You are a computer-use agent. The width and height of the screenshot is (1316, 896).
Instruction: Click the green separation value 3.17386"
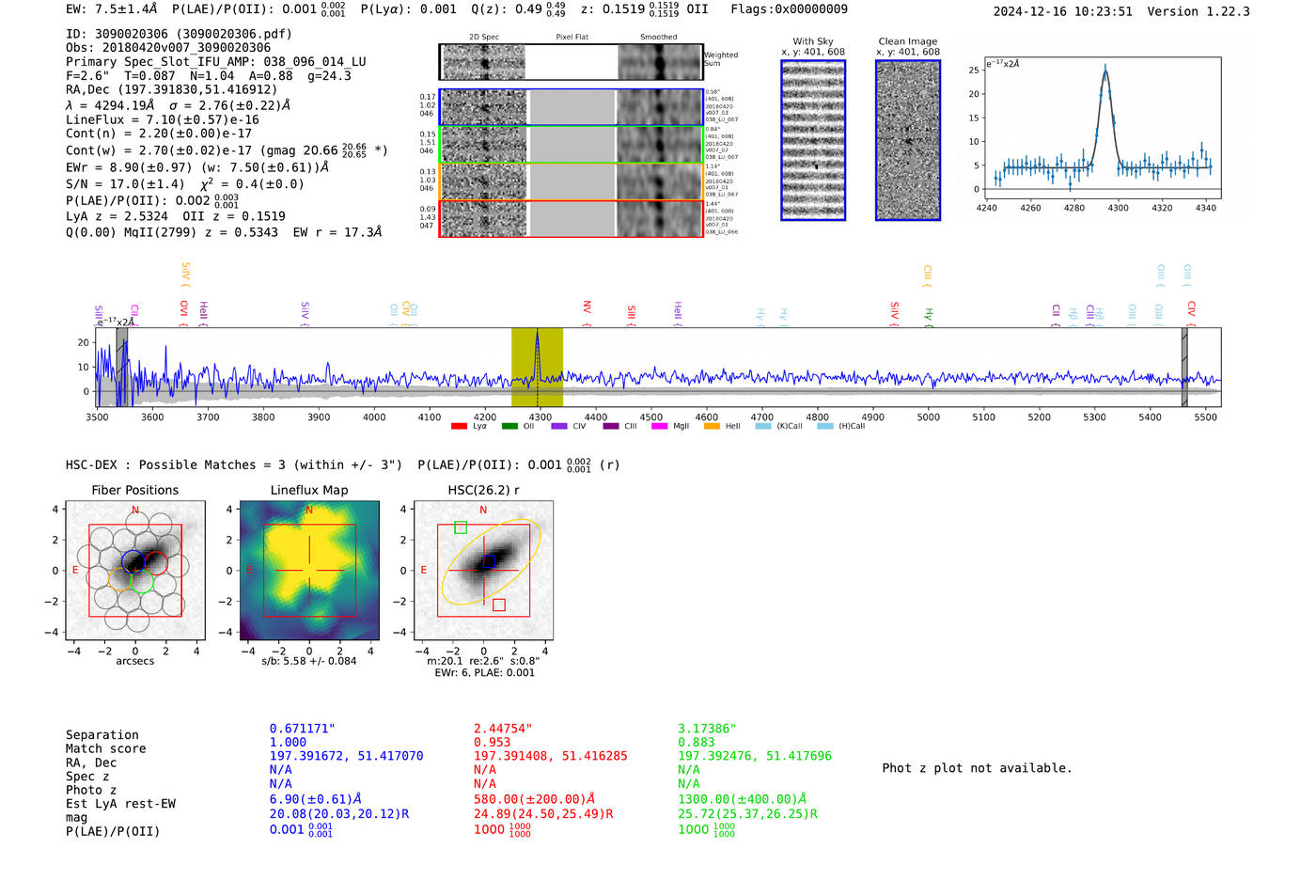(707, 730)
